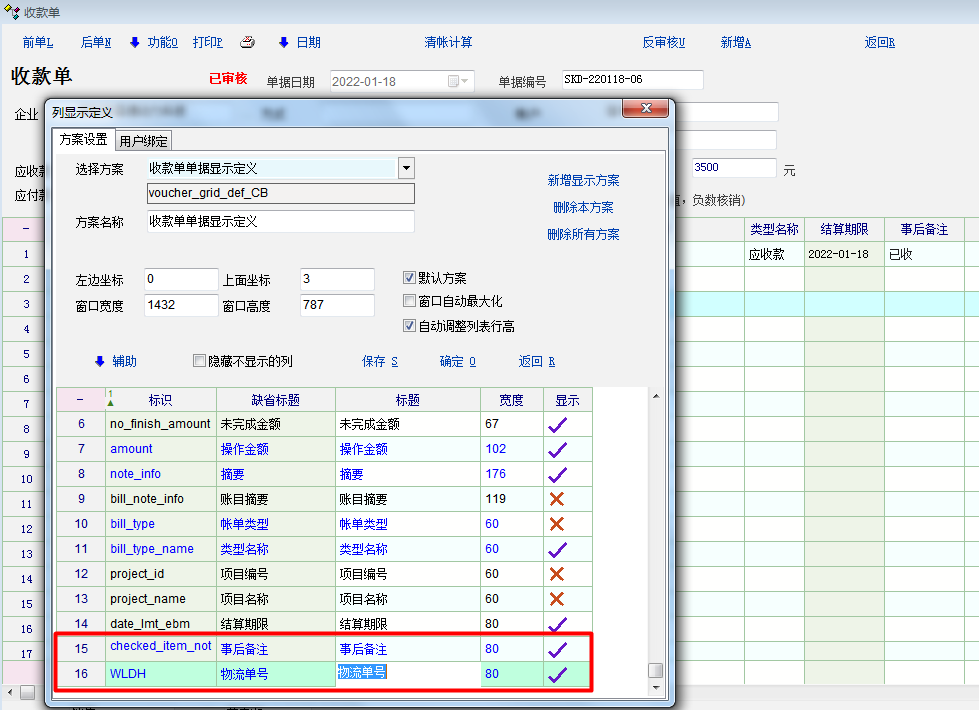Toggle the display checkmark for the WLDH row

pyautogui.click(x=557, y=674)
